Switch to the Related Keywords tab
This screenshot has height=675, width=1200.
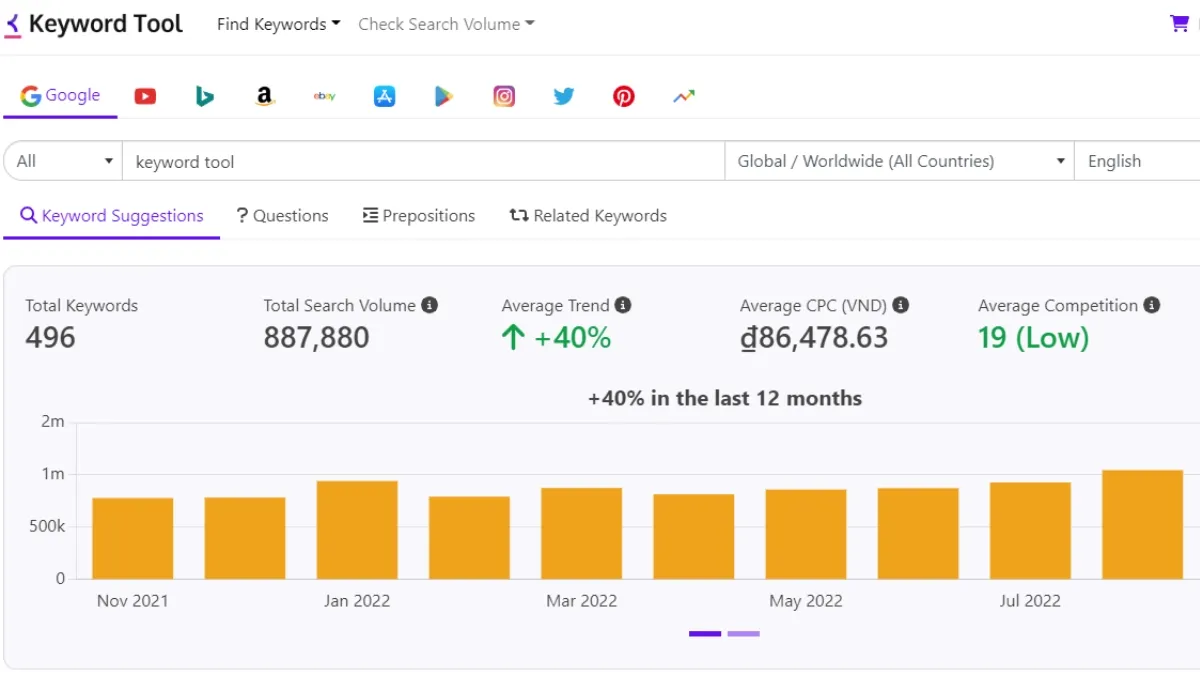pos(588,215)
